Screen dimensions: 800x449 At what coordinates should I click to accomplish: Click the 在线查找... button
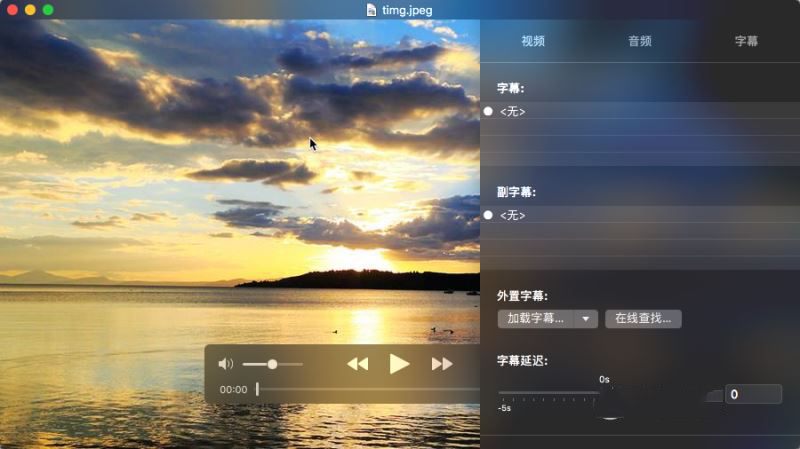tap(644, 319)
